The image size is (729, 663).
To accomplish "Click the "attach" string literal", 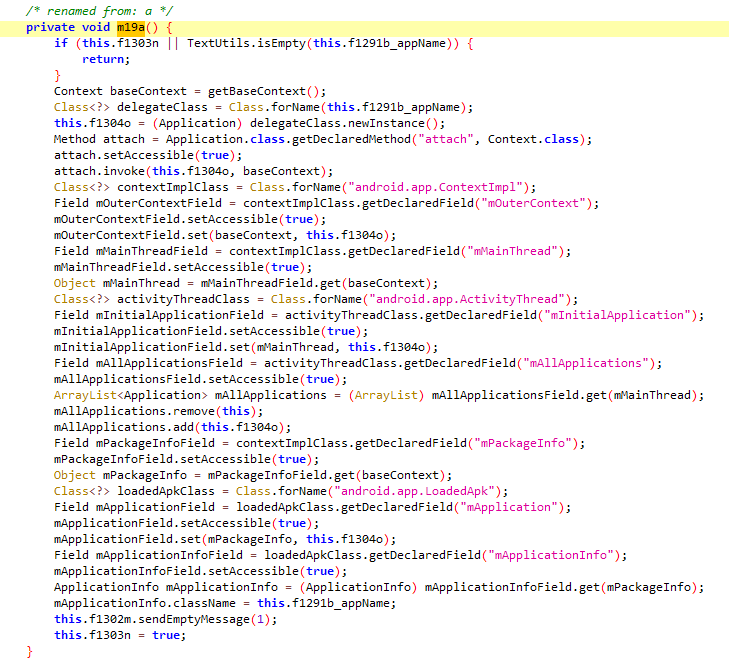I will click(x=446, y=139).
